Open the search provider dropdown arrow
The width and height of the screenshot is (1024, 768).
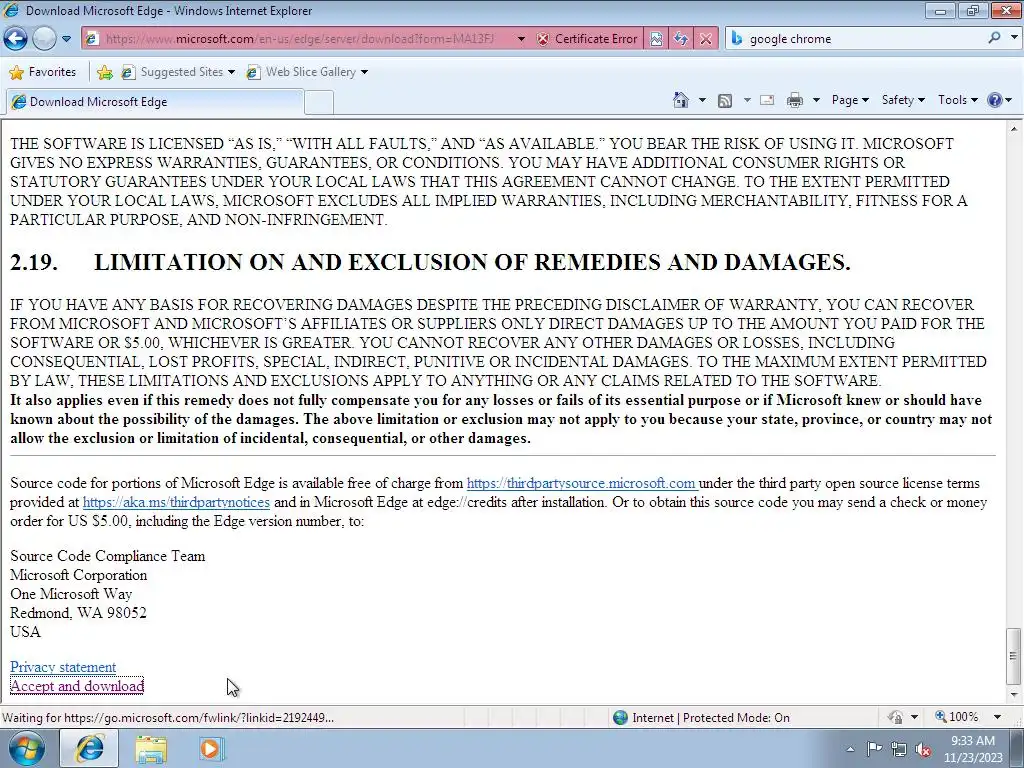click(x=1014, y=38)
